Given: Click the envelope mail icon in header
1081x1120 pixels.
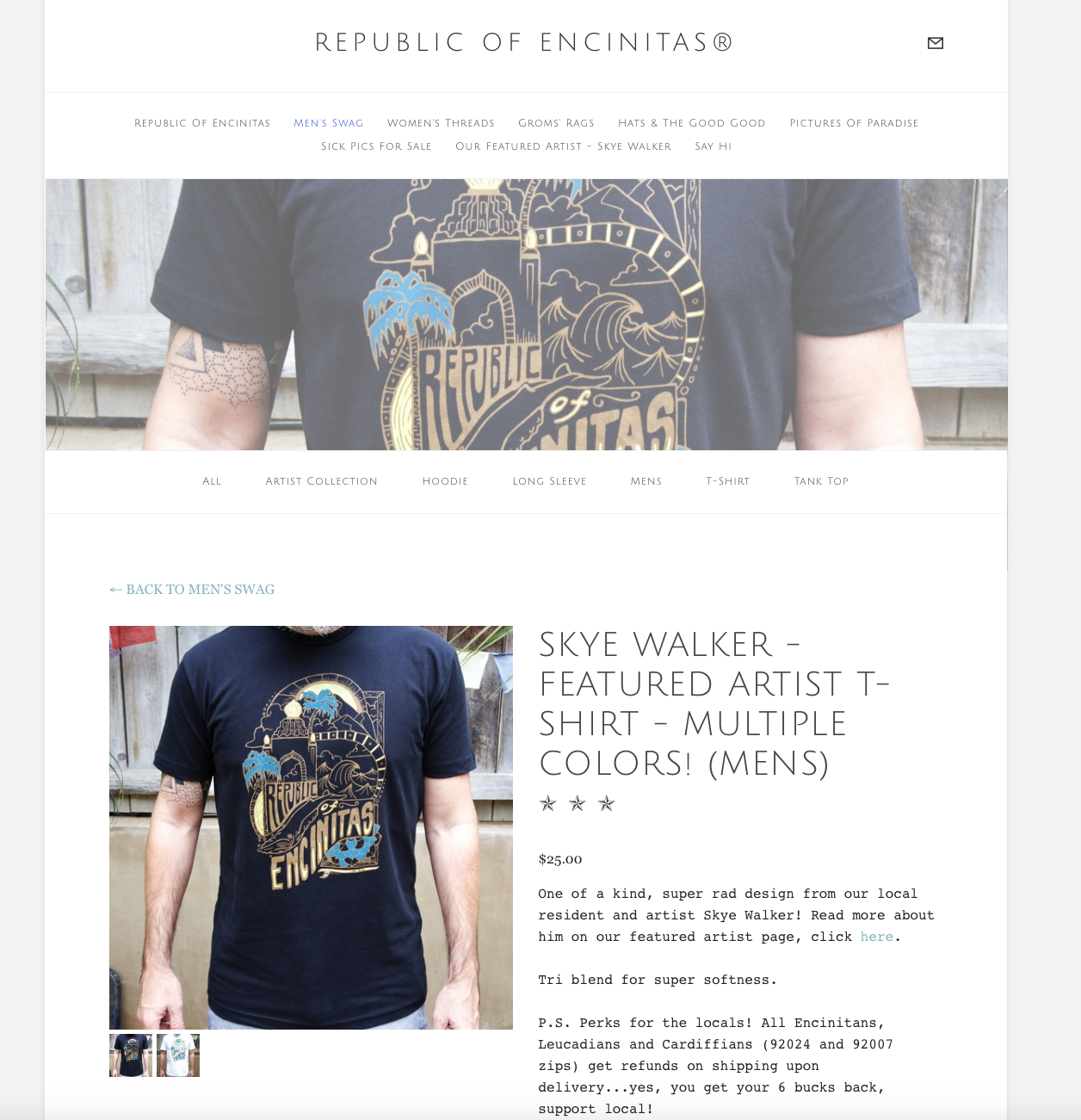Looking at the screenshot, I should pos(936,43).
